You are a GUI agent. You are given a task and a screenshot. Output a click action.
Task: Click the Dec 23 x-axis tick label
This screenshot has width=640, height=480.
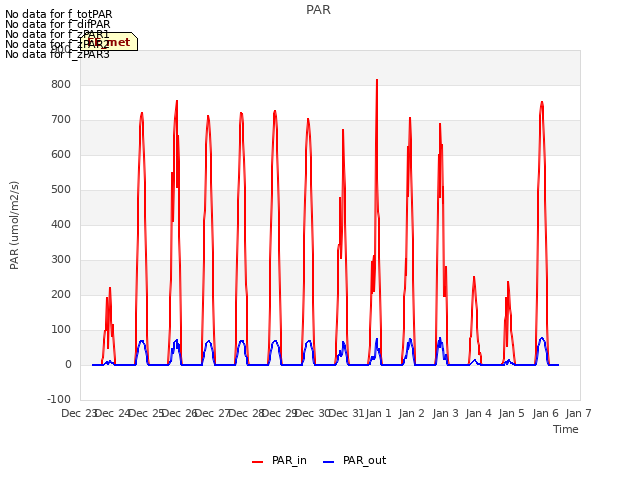pyautogui.click(x=78, y=413)
